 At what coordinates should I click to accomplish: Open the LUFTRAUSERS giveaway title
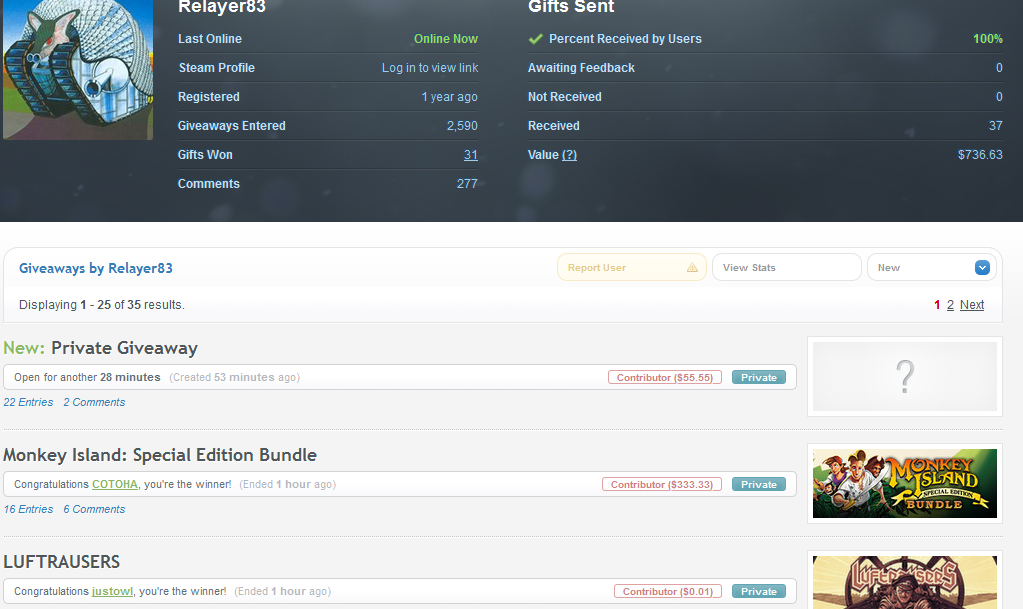(61, 562)
